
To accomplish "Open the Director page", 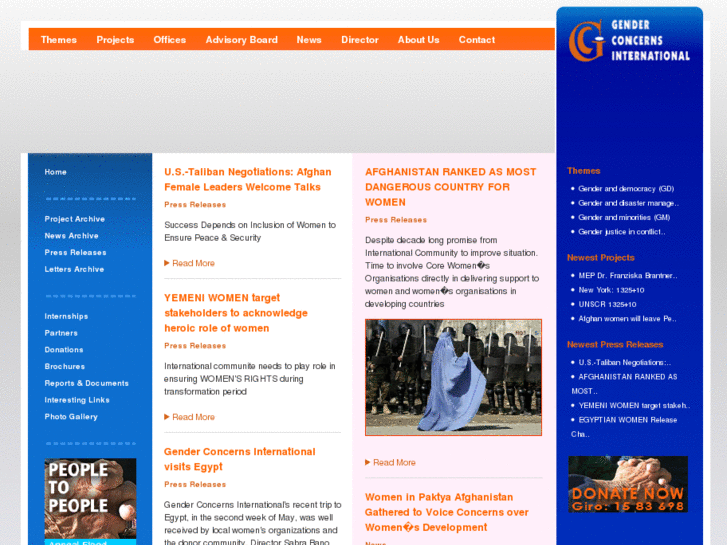I will pyautogui.click(x=360, y=40).
